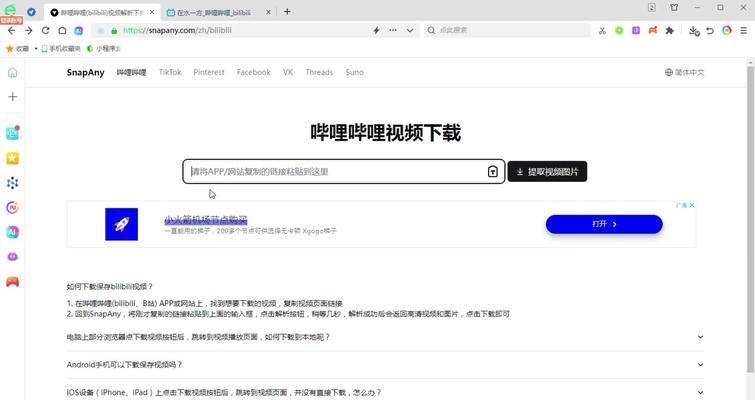
Task: Click the 打开 button in the ad
Action: pyautogui.click(x=604, y=224)
